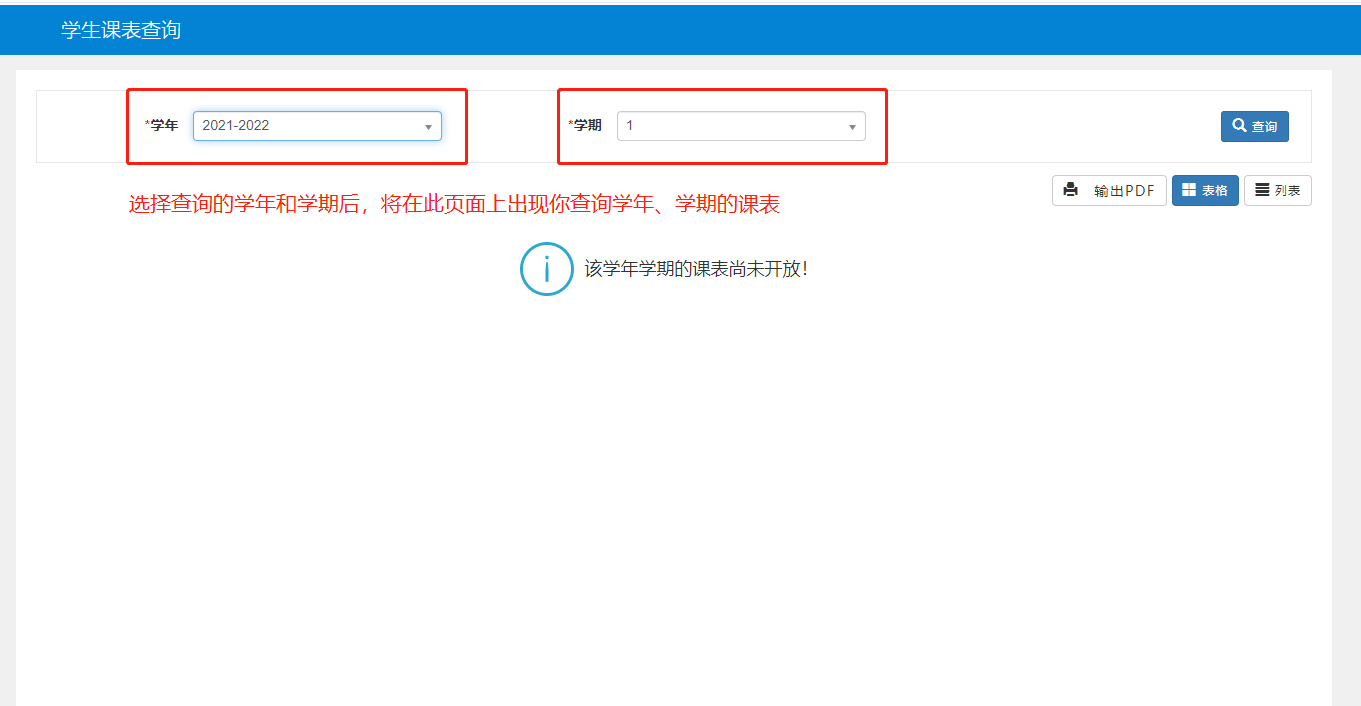Click the printer icon beside 输出PDF

[x=1071, y=190]
